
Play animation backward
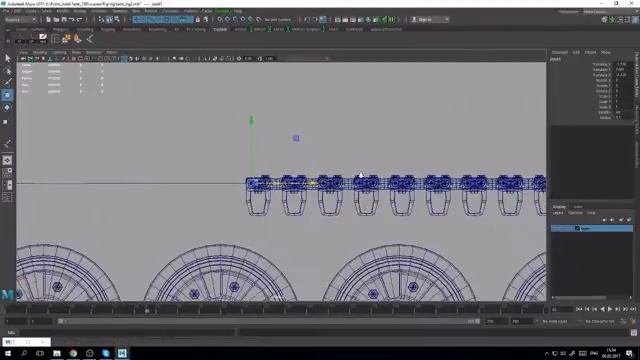pos(602,309)
